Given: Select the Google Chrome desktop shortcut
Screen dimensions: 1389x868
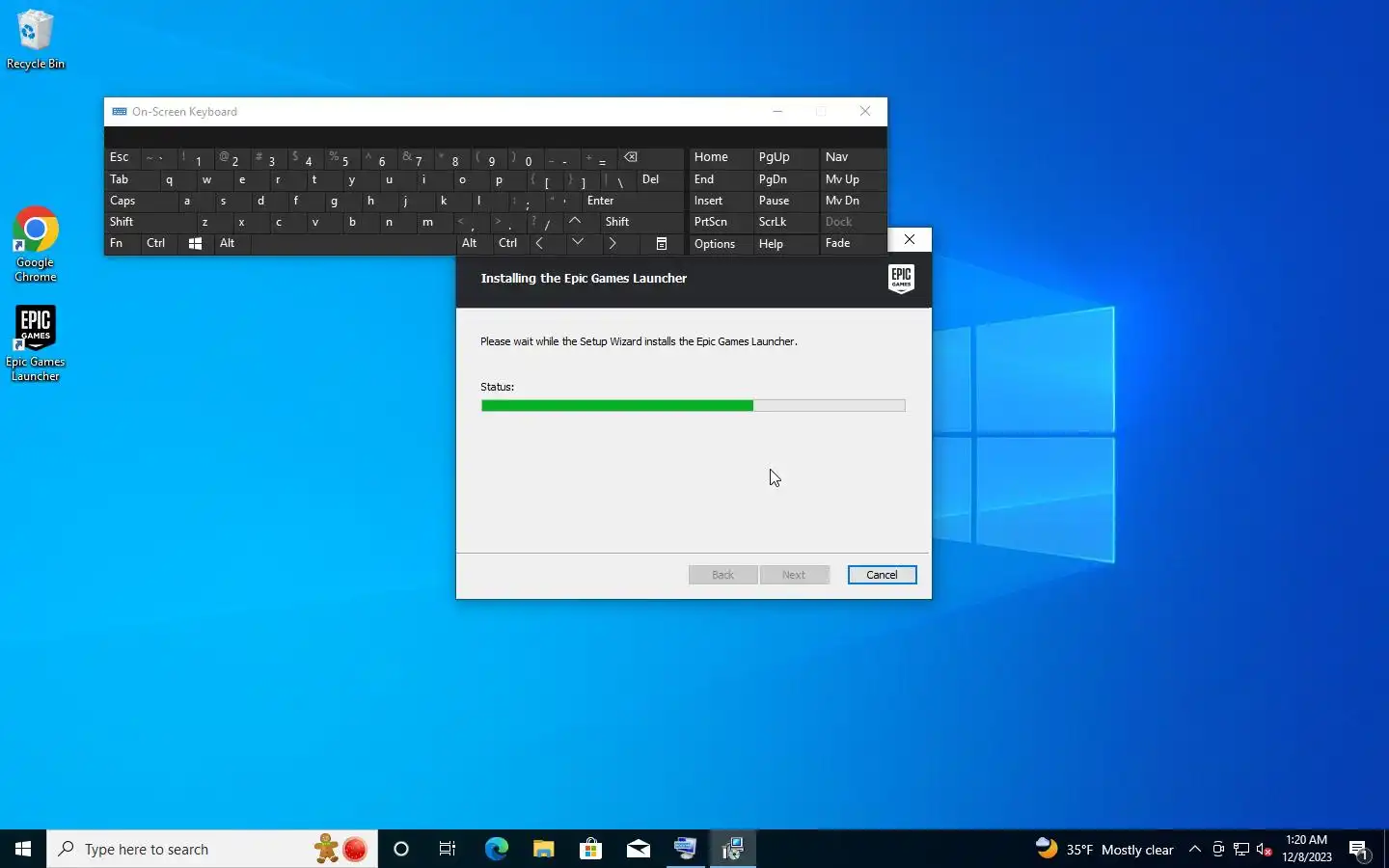Looking at the screenshot, I should pos(36,245).
